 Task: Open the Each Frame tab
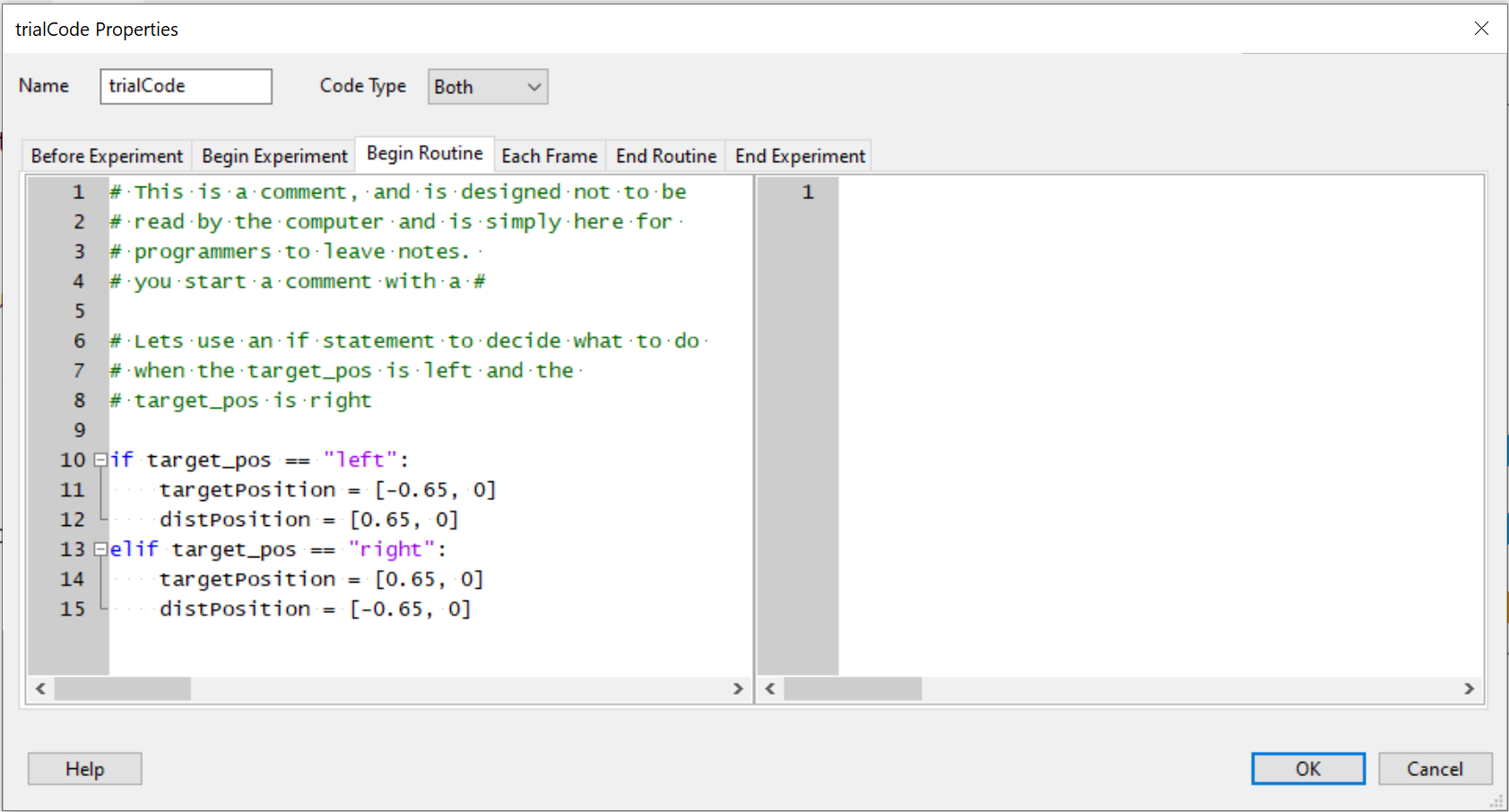click(x=549, y=156)
